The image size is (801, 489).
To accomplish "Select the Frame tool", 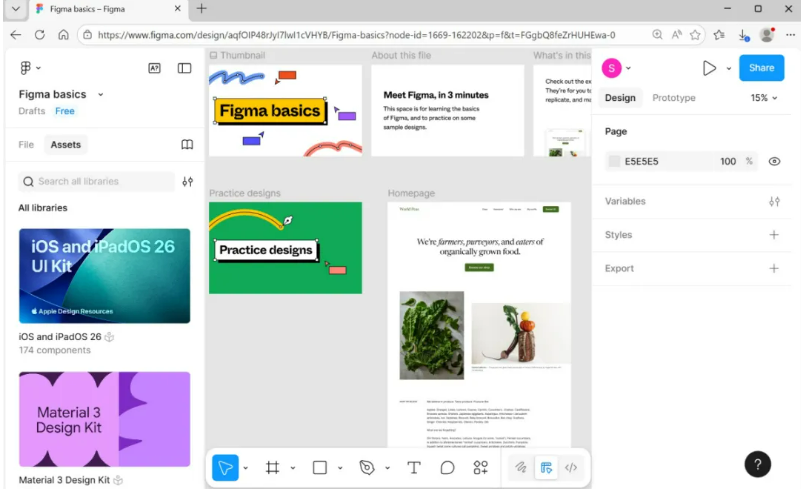I will click(272, 468).
